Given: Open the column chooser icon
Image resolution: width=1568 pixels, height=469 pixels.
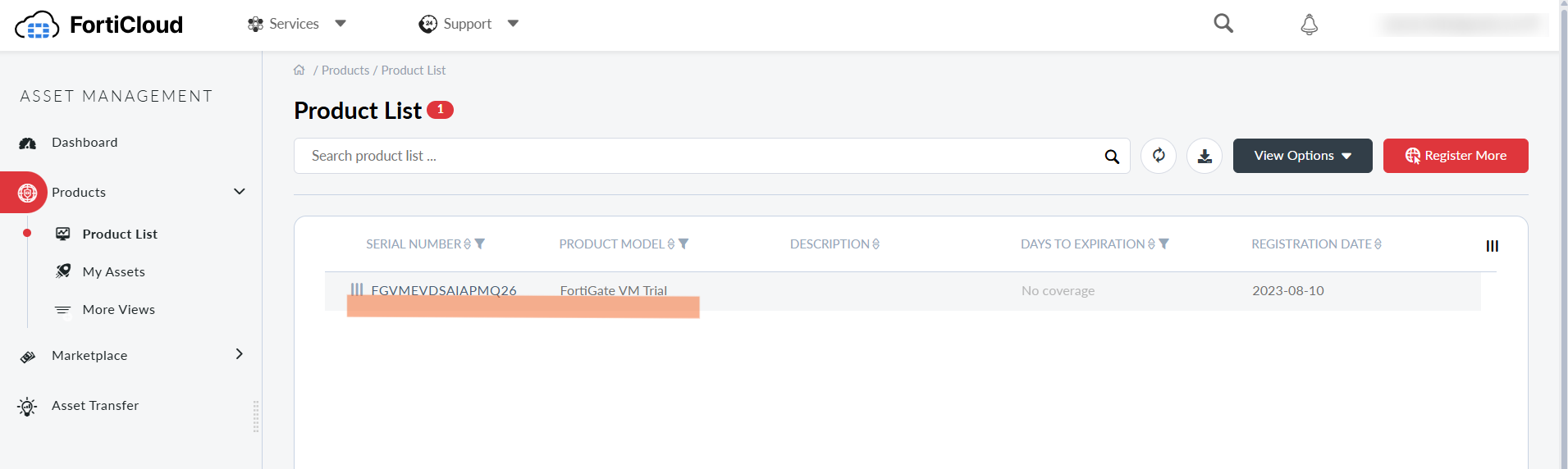Looking at the screenshot, I should [1493, 246].
